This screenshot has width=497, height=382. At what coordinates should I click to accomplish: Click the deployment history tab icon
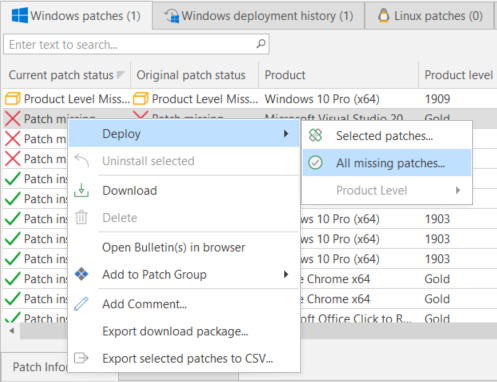tap(172, 16)
